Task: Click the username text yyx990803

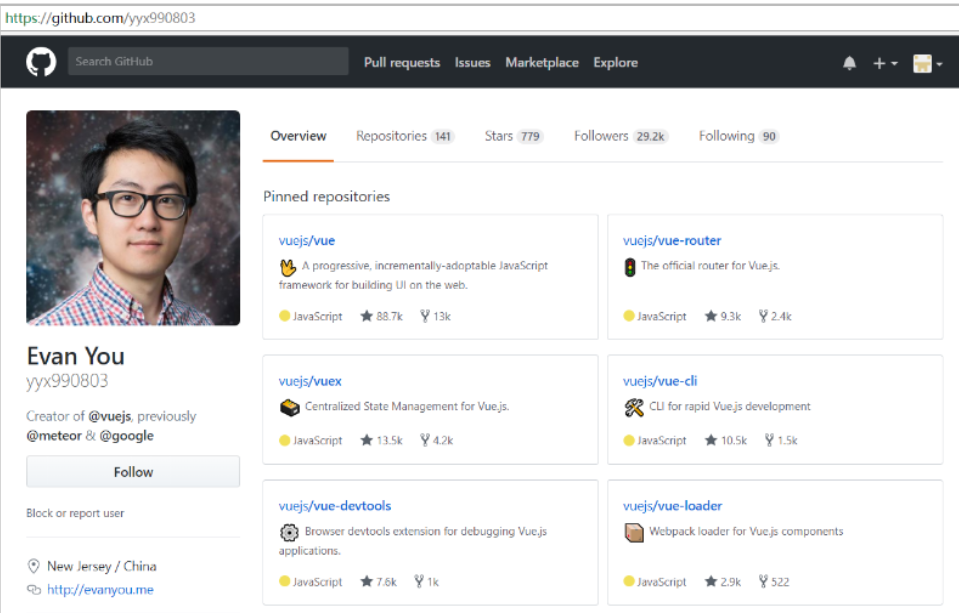Action: point(67,381)
